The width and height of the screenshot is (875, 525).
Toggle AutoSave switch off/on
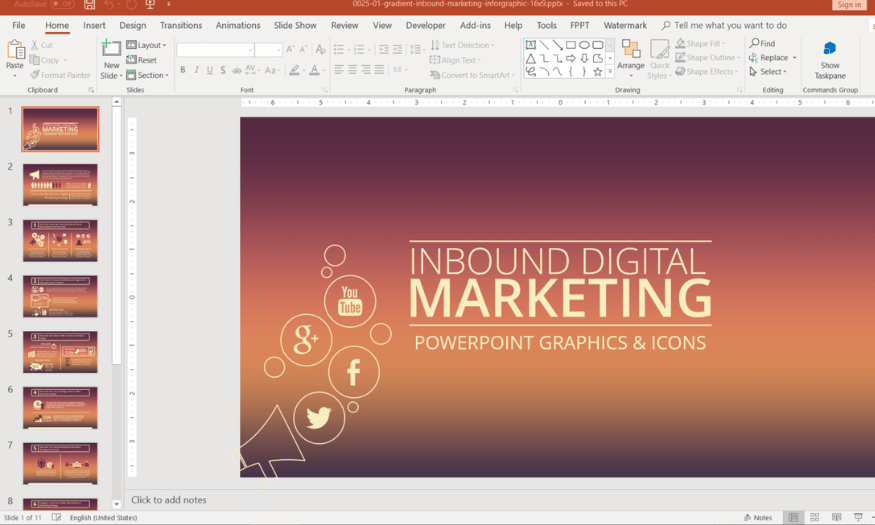point(62,4)
